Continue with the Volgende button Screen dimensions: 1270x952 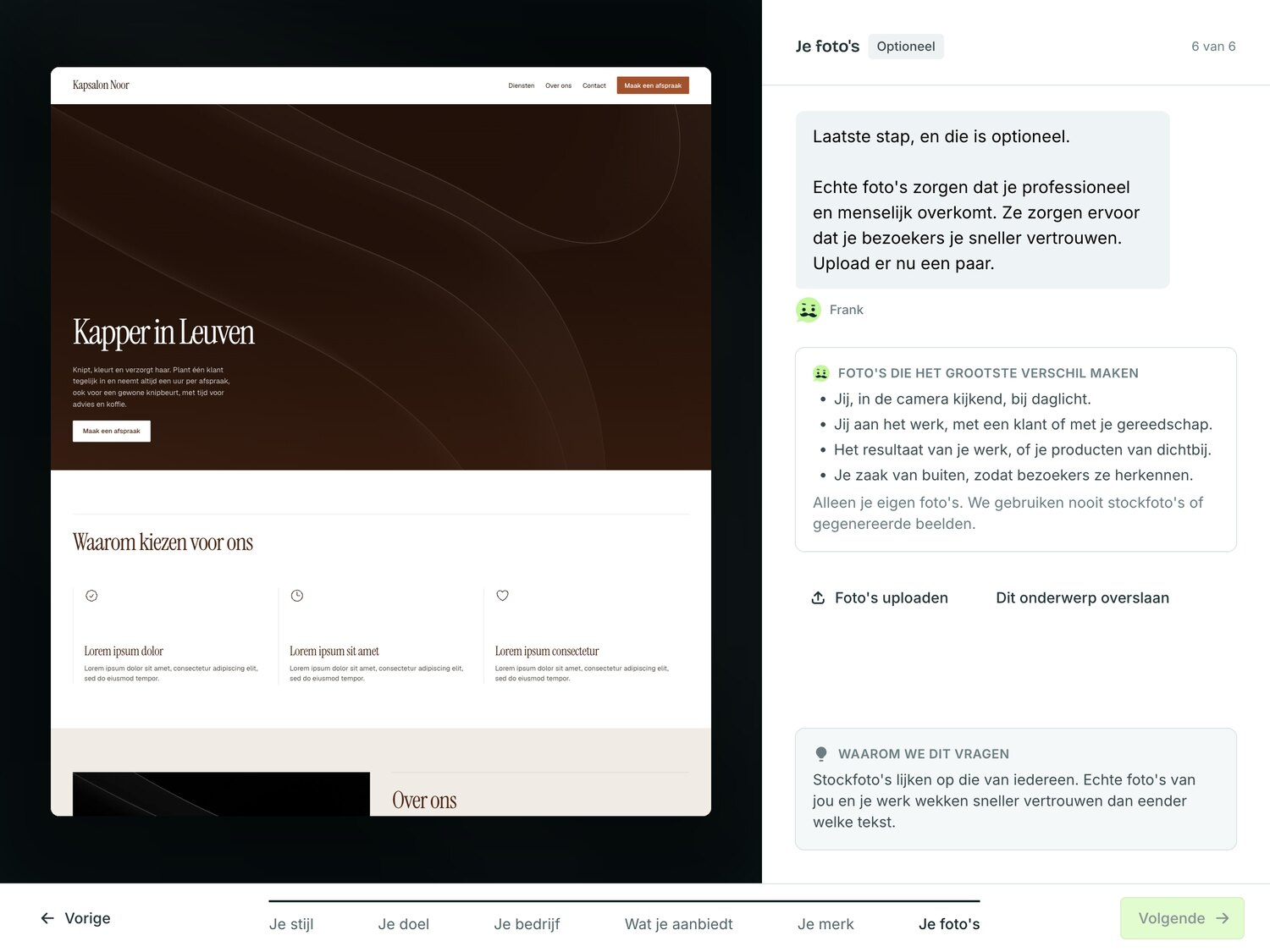click(1182, 918)
